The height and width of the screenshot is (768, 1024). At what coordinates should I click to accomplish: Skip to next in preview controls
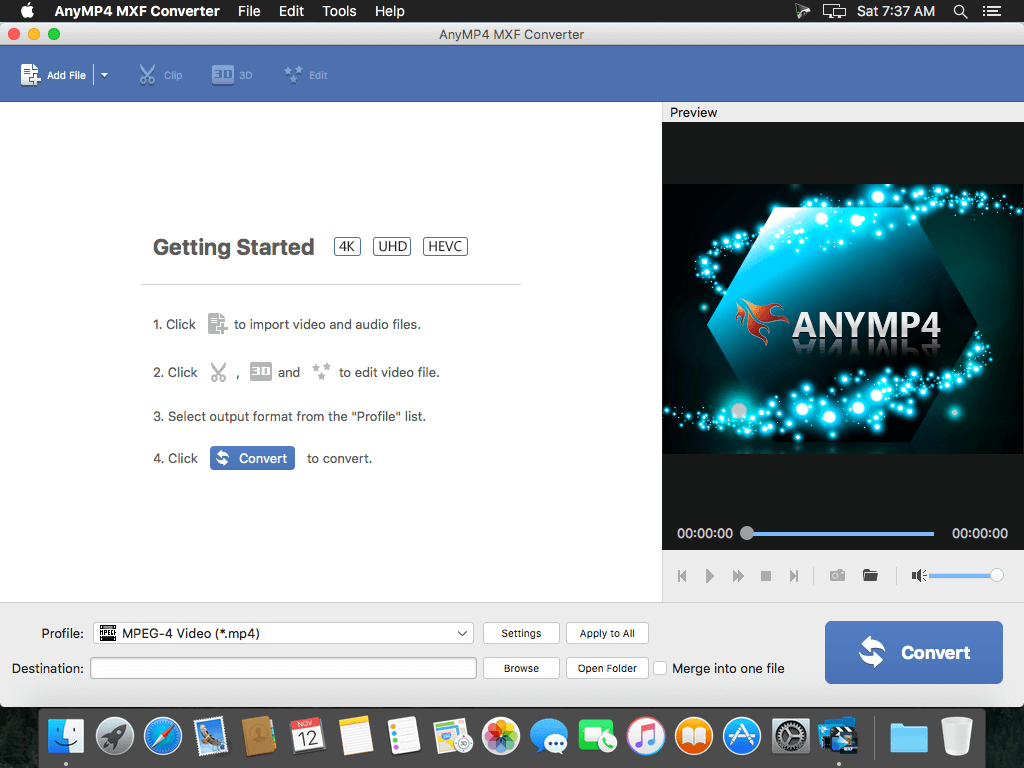click(793, 575)
